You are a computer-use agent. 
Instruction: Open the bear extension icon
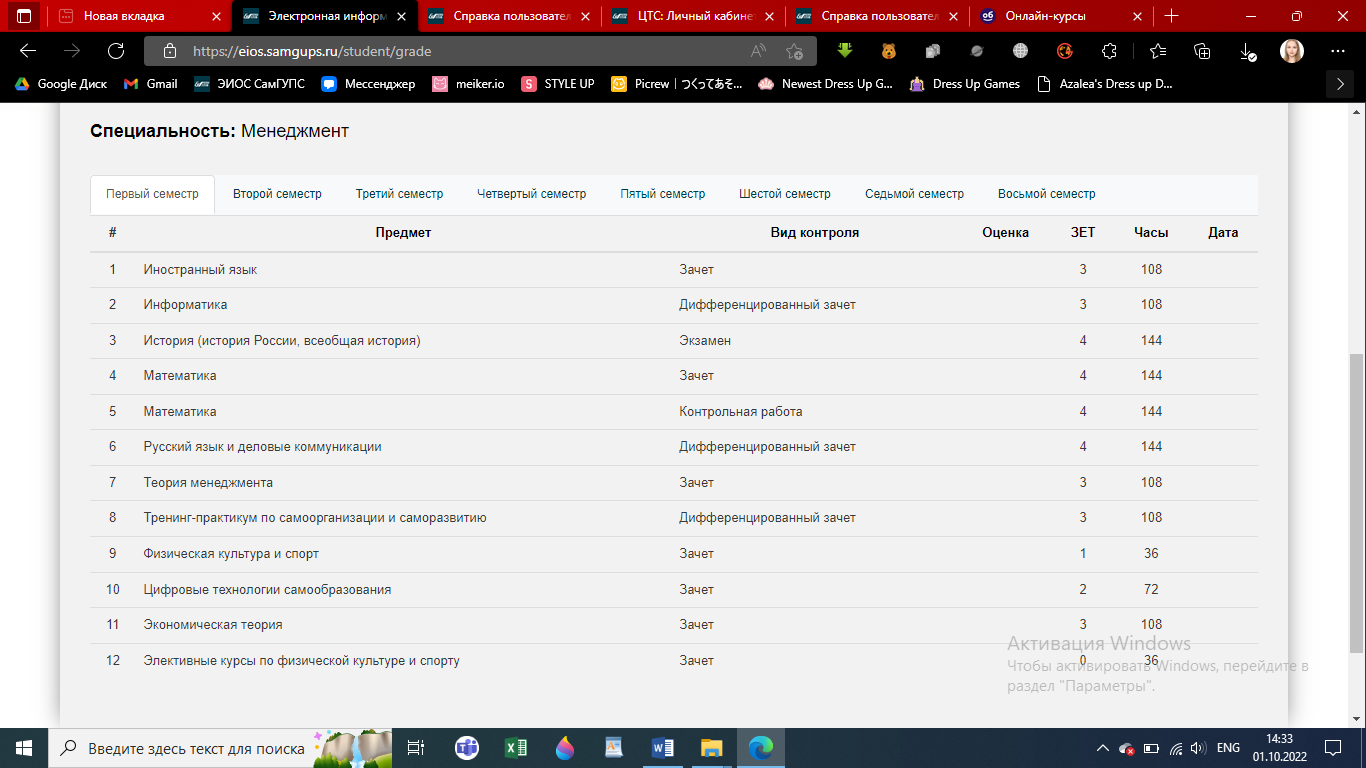(x=888, y=51)
